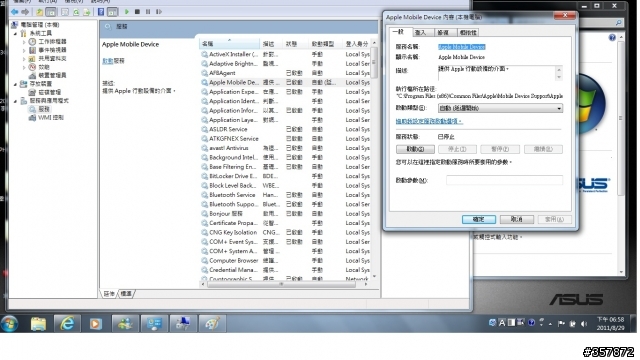This screenshot has height=360, width=640.
Task: Switch to 延伸 tab below services list
Action: 109,293
